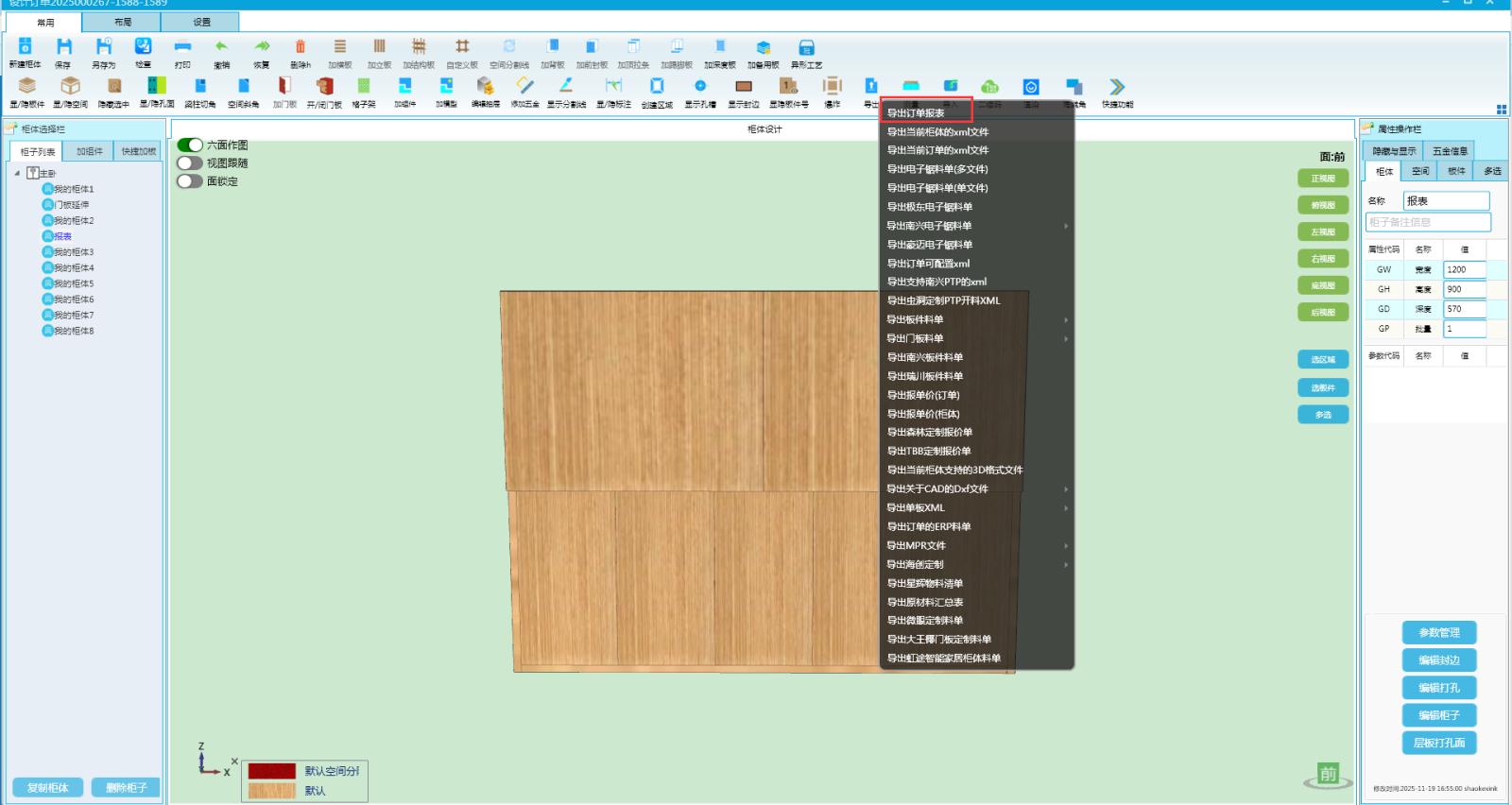Screen dimensions: 1512x805
Task: Click the dark red 默认空间分 color swatch
Action: point(271,771)
